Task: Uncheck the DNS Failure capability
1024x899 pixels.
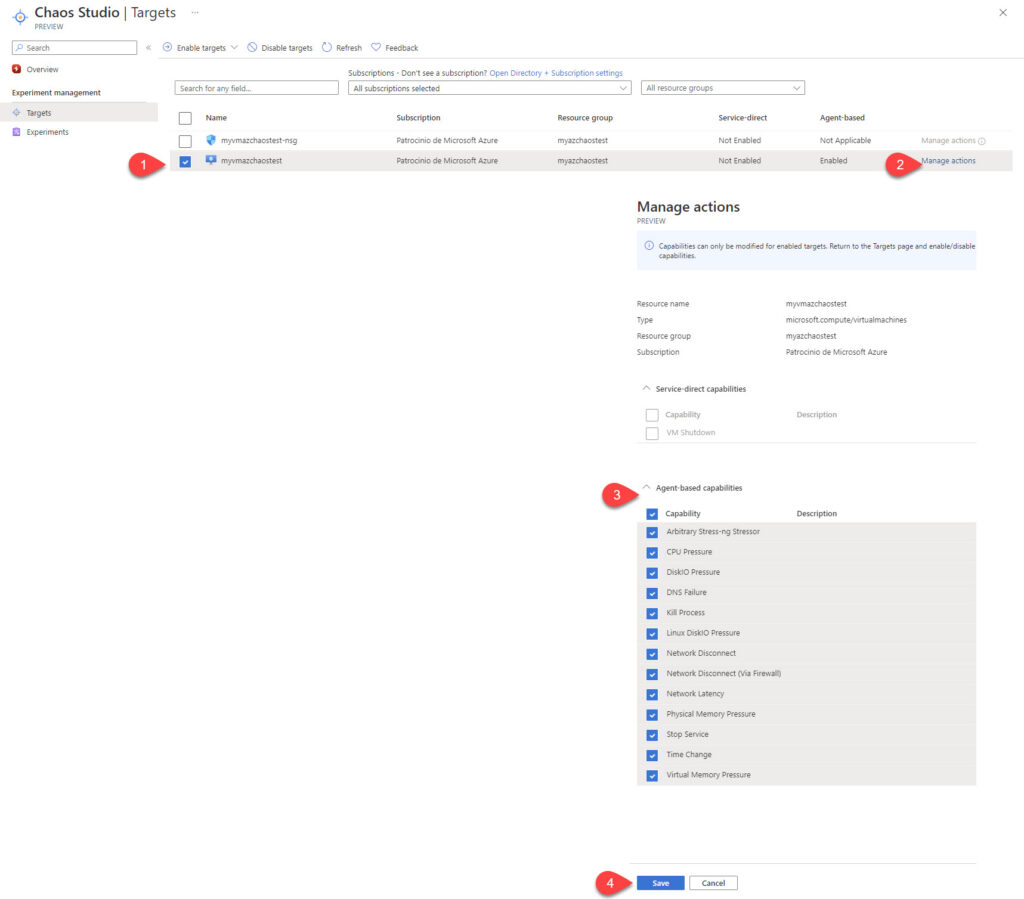Action: click(652, 593)
